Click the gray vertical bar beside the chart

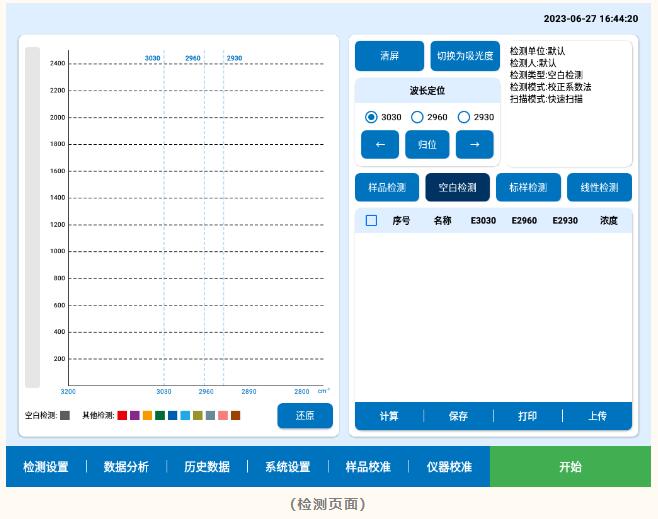pyautogui.click(x=33, y=217)
